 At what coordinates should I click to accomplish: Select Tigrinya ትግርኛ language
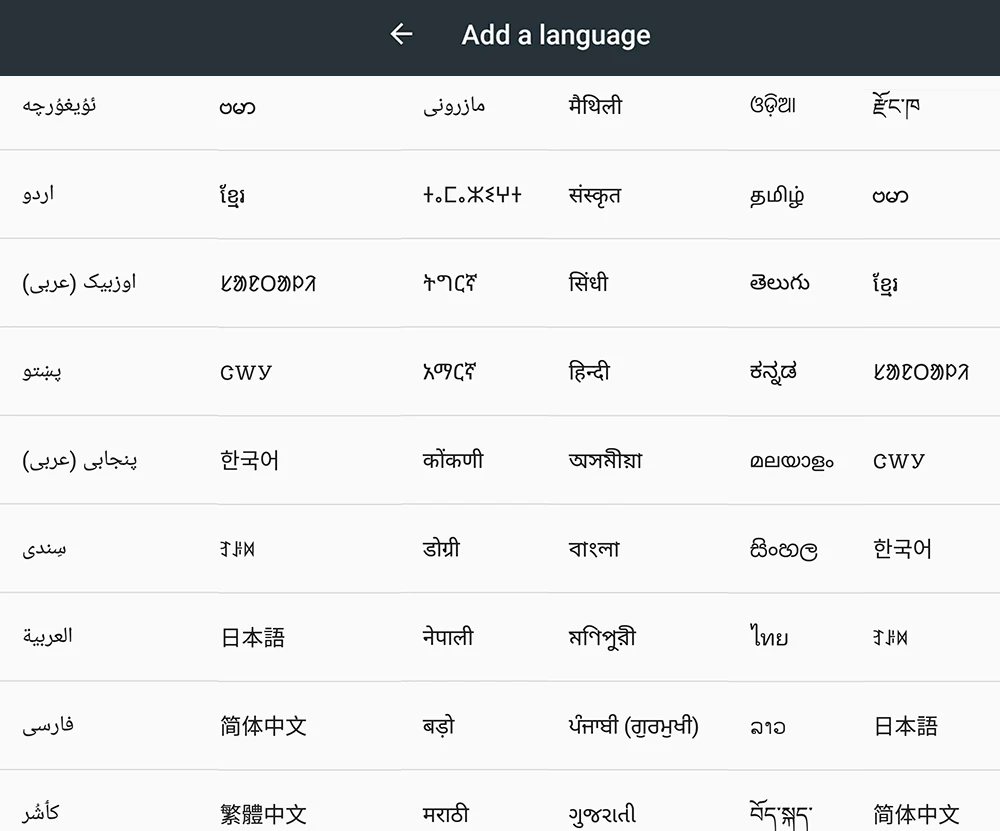[x=450, y=283]
